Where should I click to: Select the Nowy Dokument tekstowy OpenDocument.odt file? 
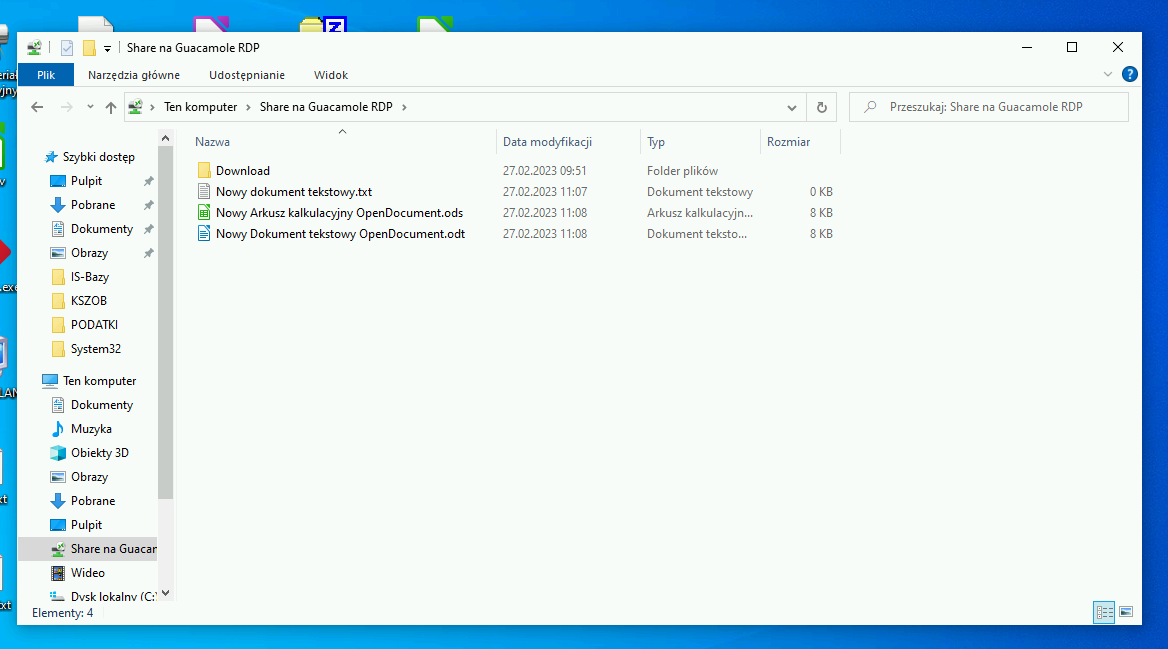click(340, 234)
